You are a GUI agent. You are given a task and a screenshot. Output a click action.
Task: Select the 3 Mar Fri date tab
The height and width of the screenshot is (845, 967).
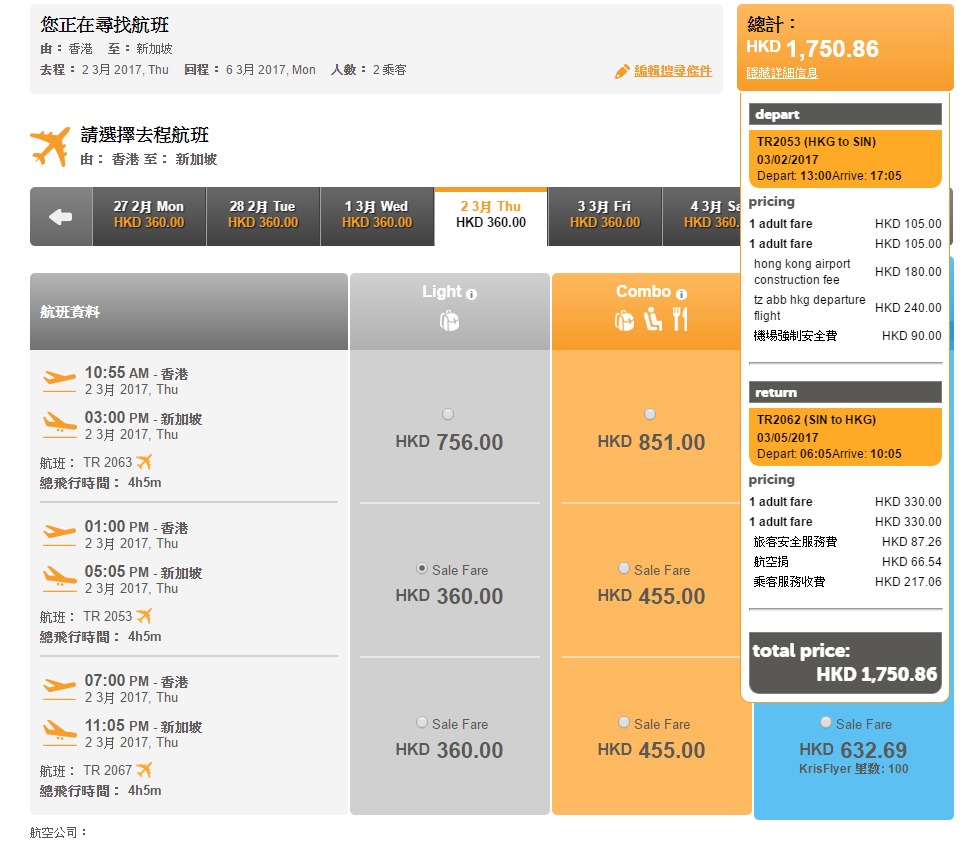[604, 215]
